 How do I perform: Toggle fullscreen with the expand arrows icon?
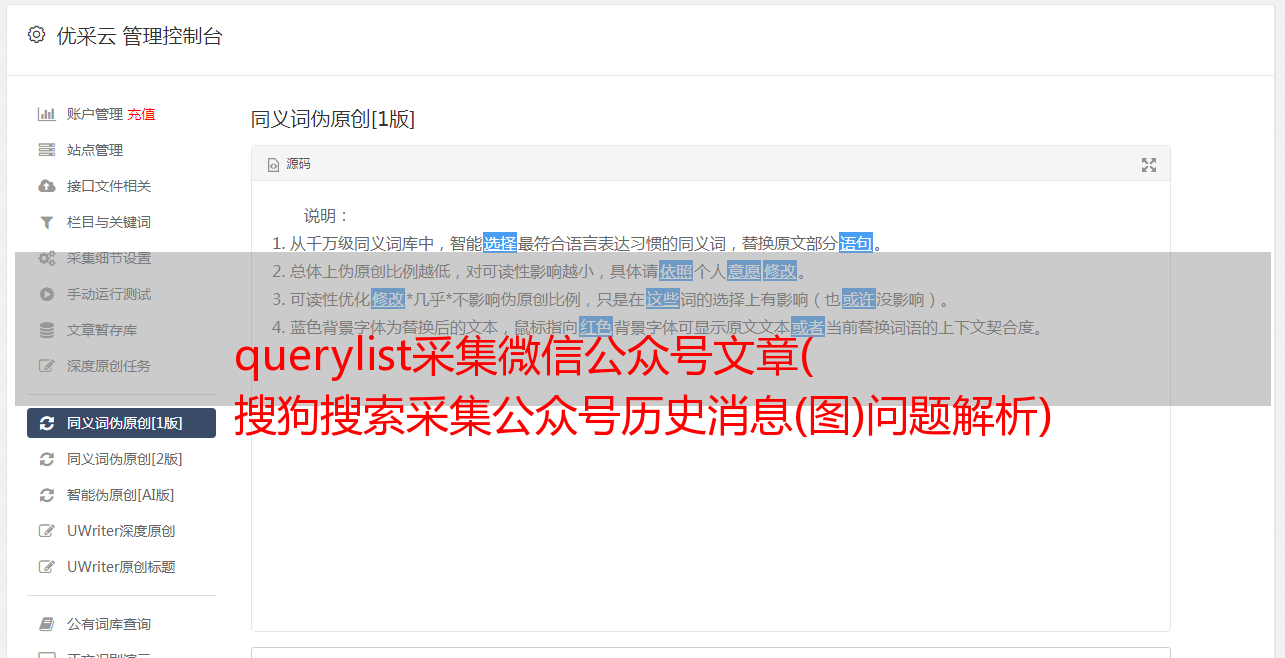tap(1149, 165)
